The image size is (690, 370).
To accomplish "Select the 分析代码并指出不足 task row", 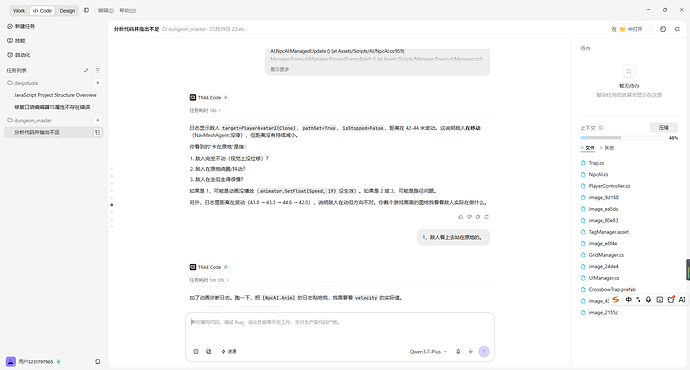I will (53, 132).
